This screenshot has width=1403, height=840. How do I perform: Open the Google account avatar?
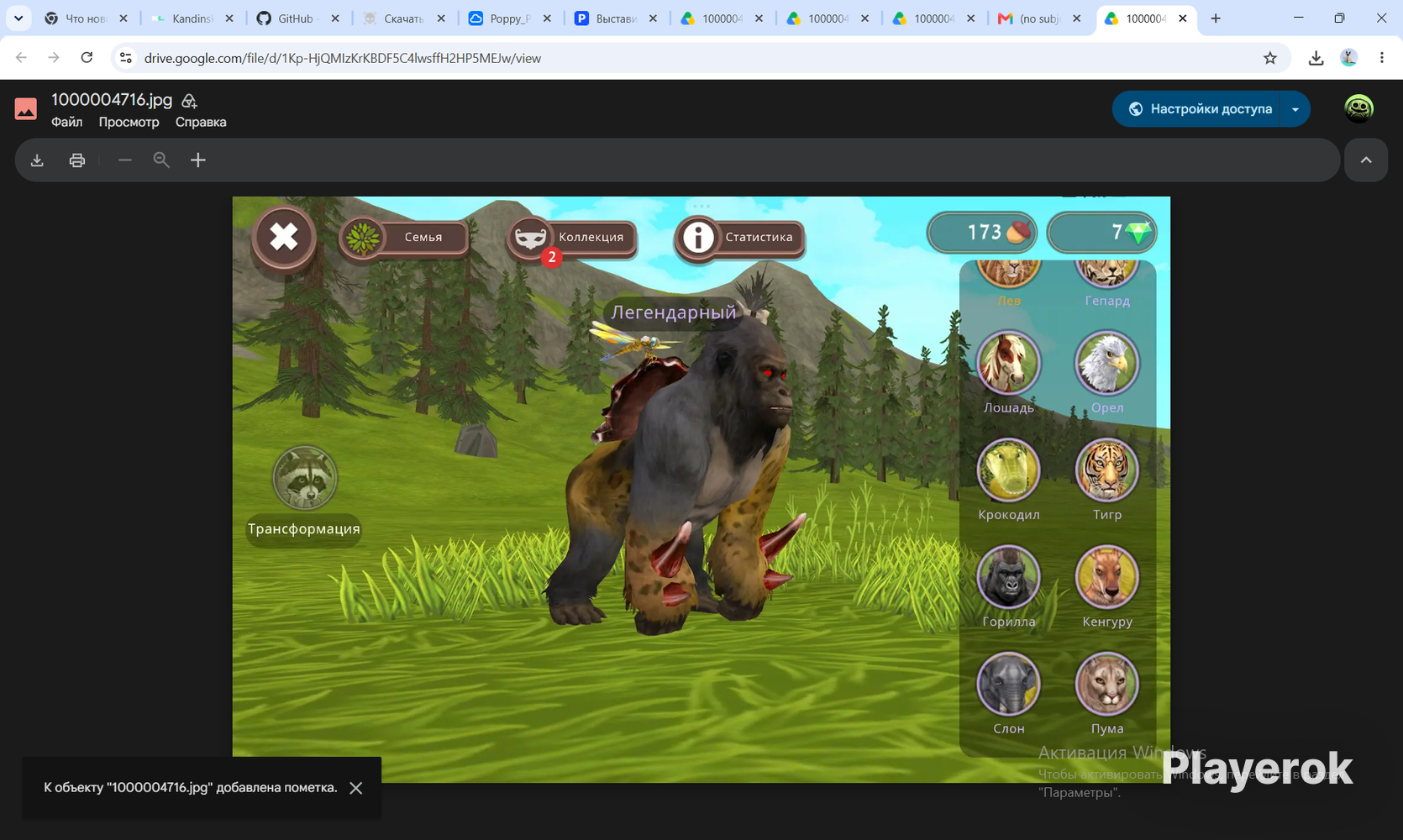coord(1358,108)
